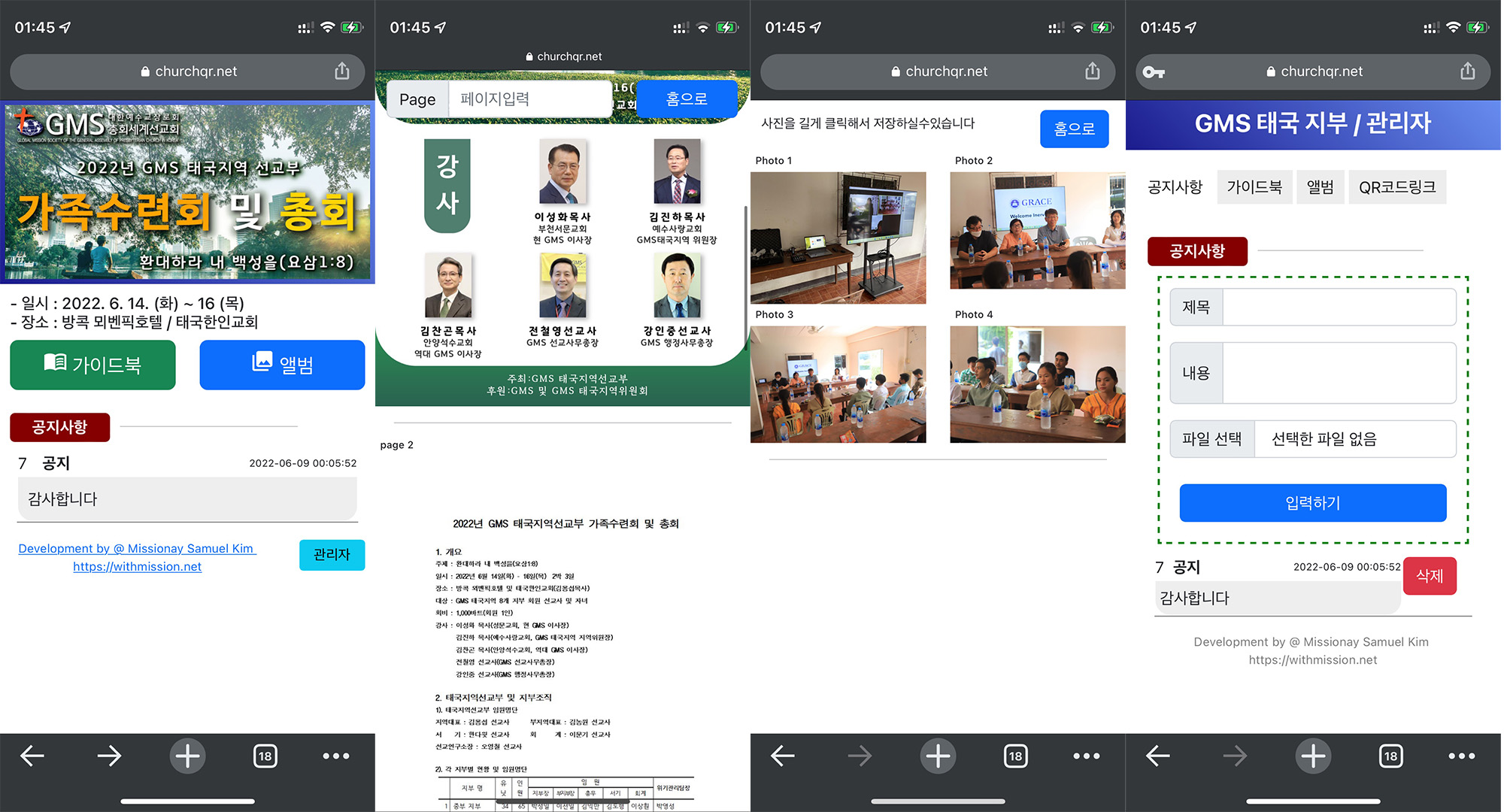Tap the 관리자 admin button
Screen dimensions: 1504x812
332,555
